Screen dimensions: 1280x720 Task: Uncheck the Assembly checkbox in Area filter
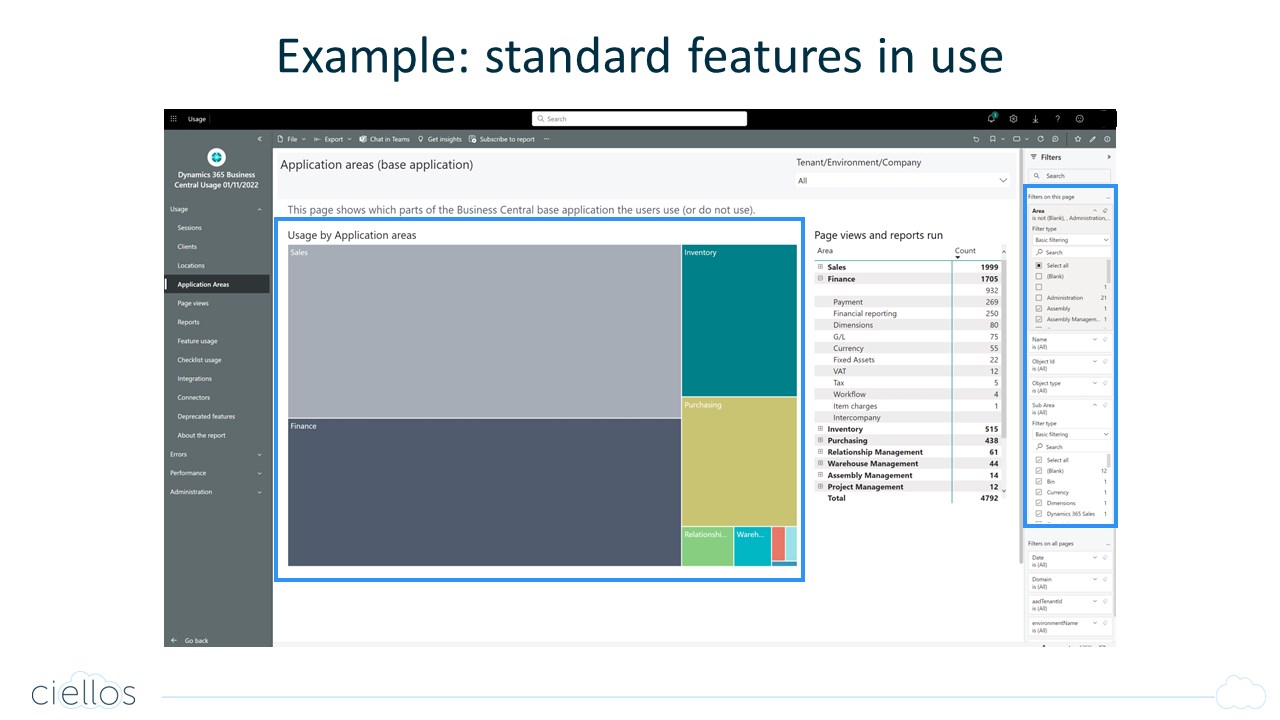point(1039,308)
